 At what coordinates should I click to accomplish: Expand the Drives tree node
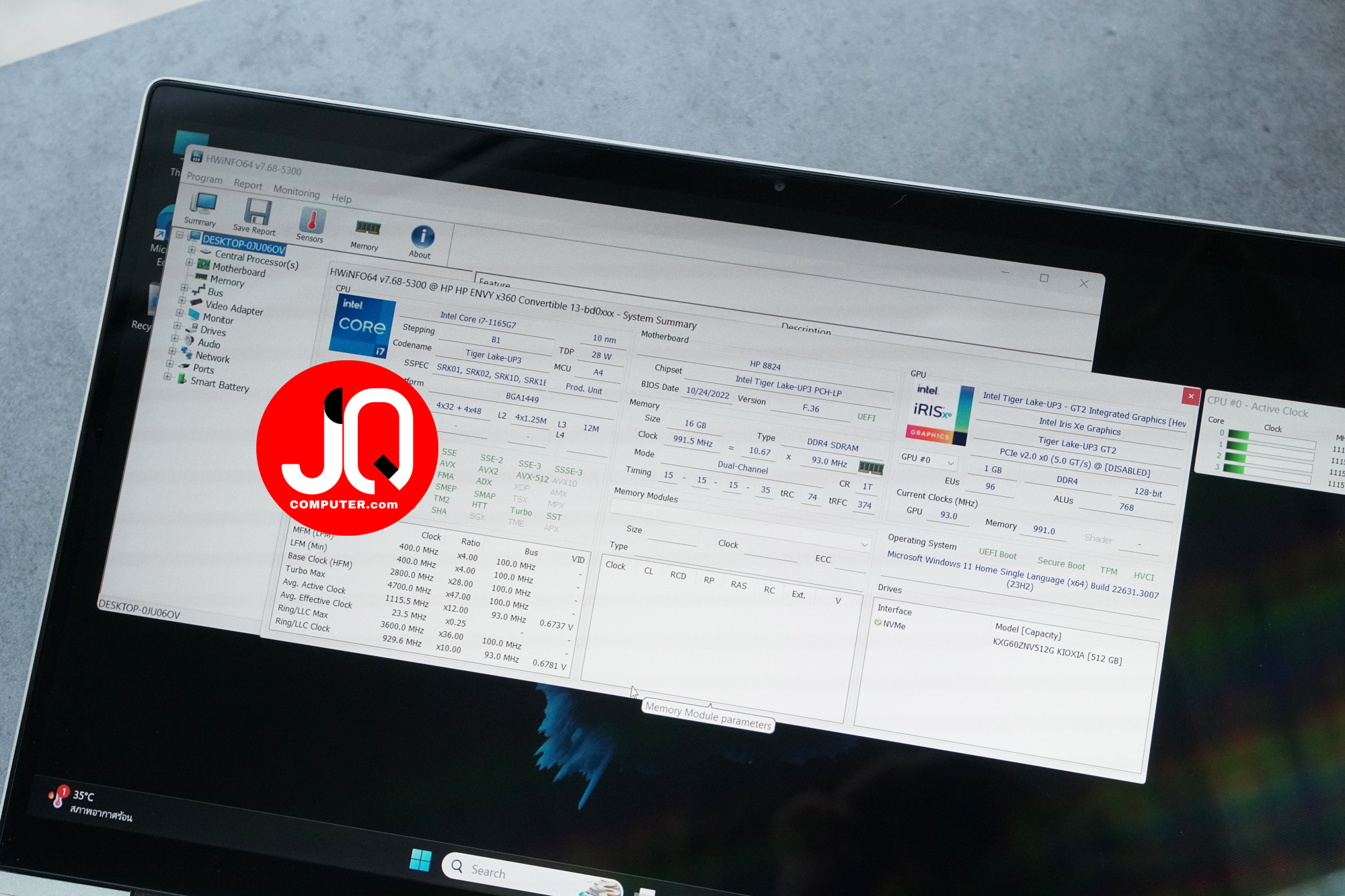click(177, 325)
